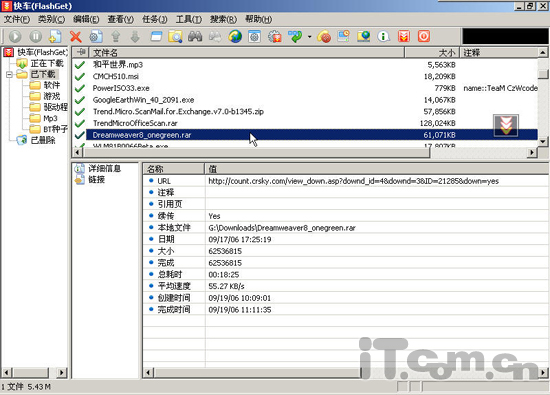Image resolution: width=550 pixels, height=395 pixels.
Task: Click the 文件名 column header
Action: tap(246, 53)
